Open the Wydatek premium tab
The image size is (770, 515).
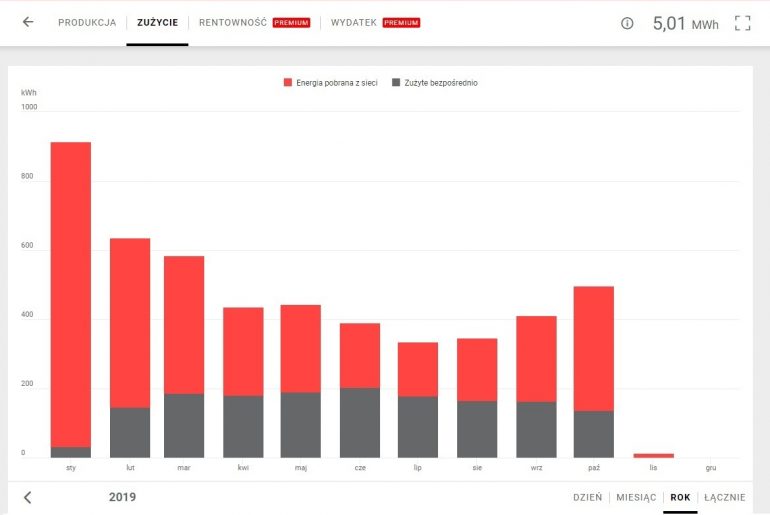[375, 22]
